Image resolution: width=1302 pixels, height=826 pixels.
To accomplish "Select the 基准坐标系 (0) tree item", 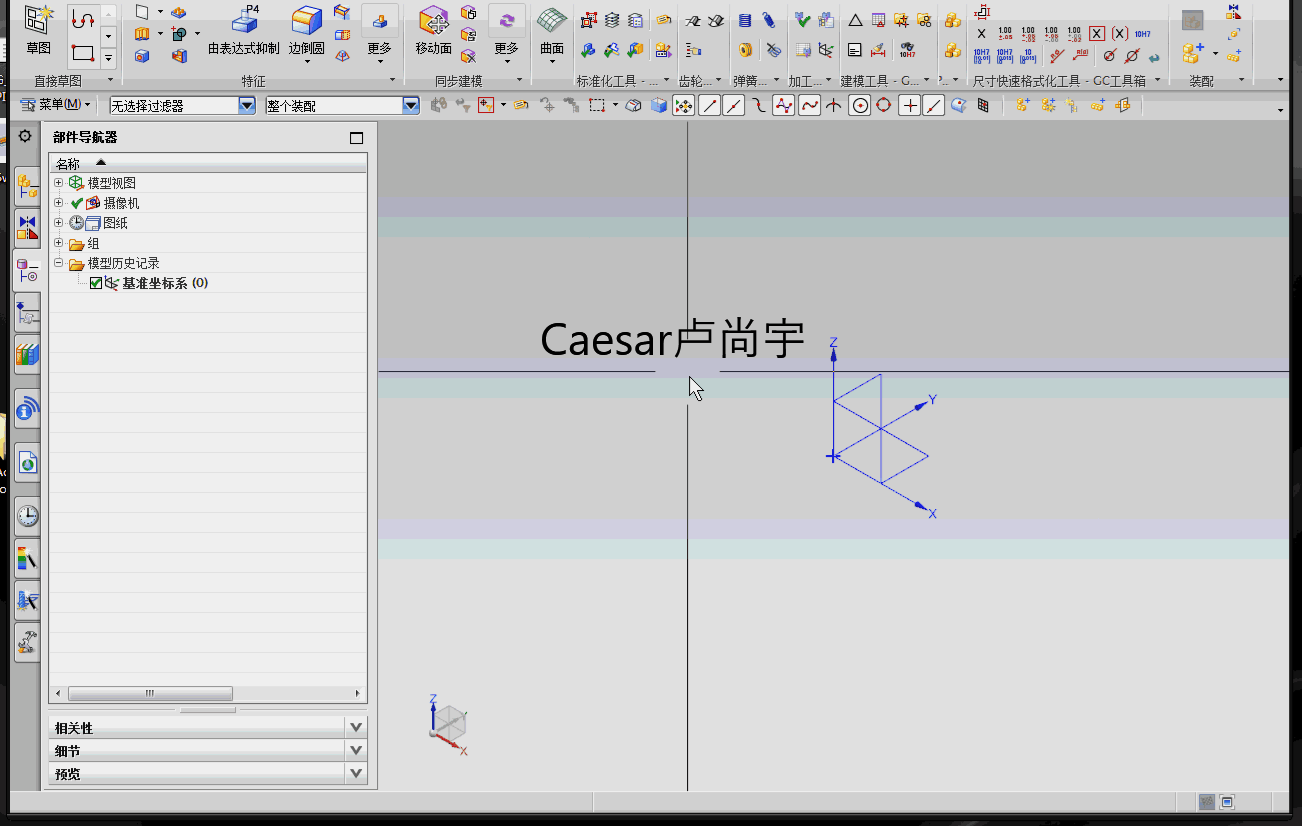I will (165, 283).
